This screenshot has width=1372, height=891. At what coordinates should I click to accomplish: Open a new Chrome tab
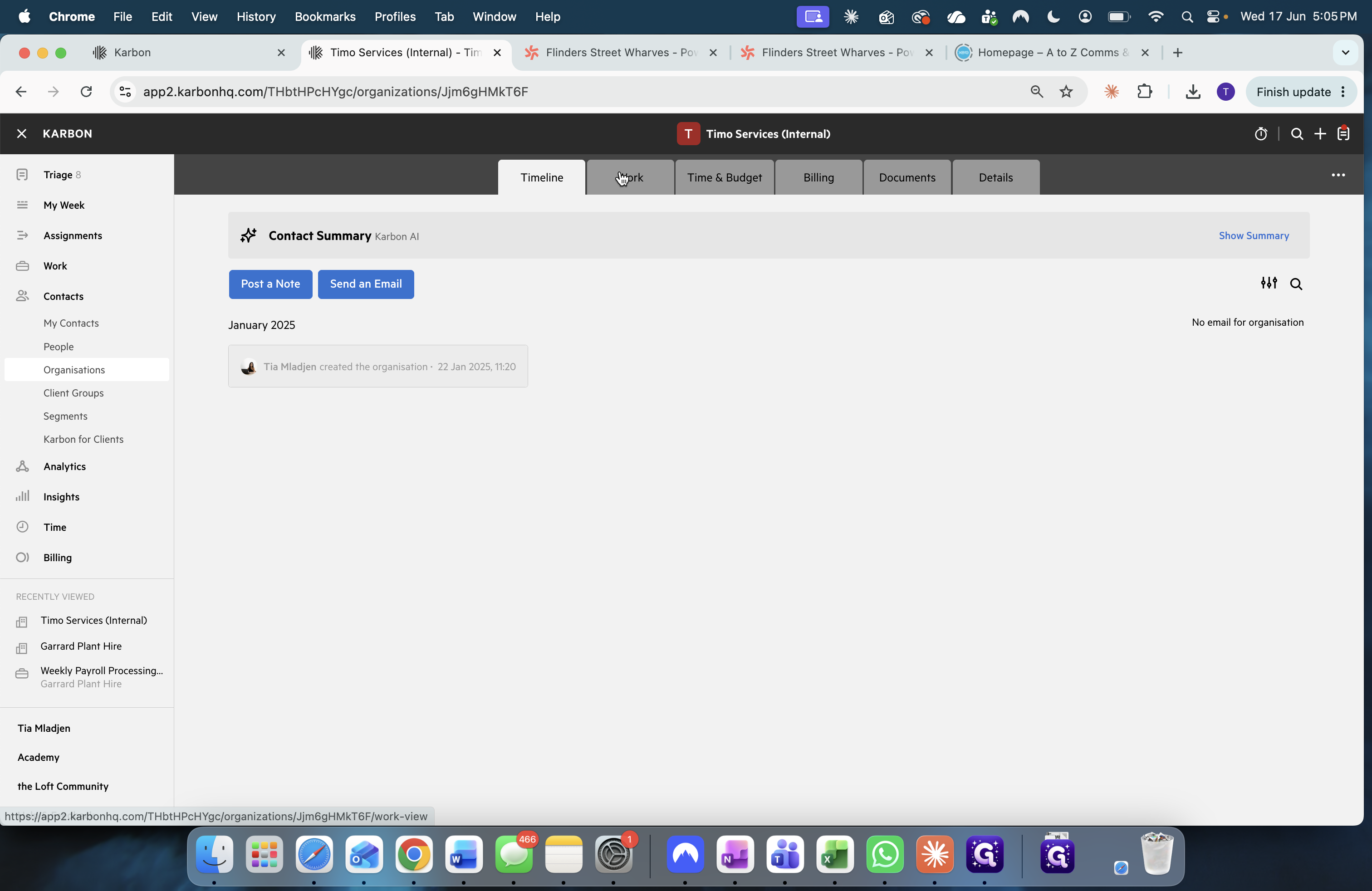pyautogui.click(x=1177, y=53)
